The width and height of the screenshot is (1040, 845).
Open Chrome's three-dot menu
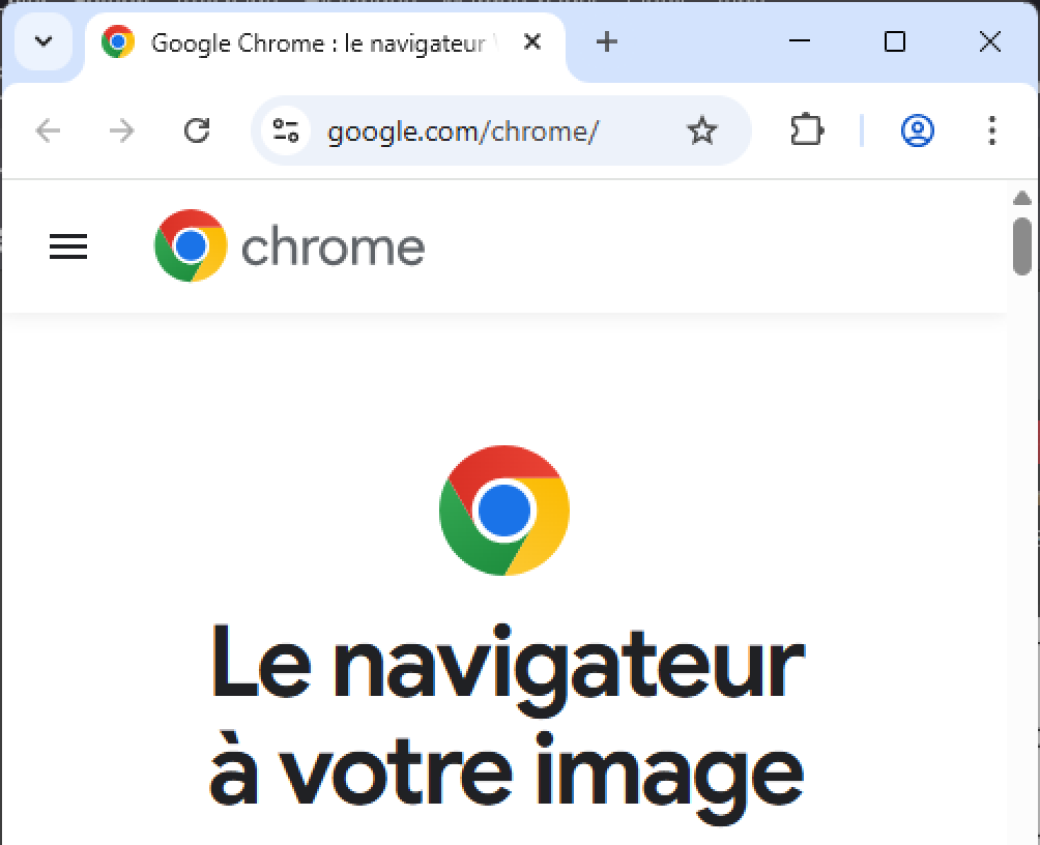click(x=991, y=131)
